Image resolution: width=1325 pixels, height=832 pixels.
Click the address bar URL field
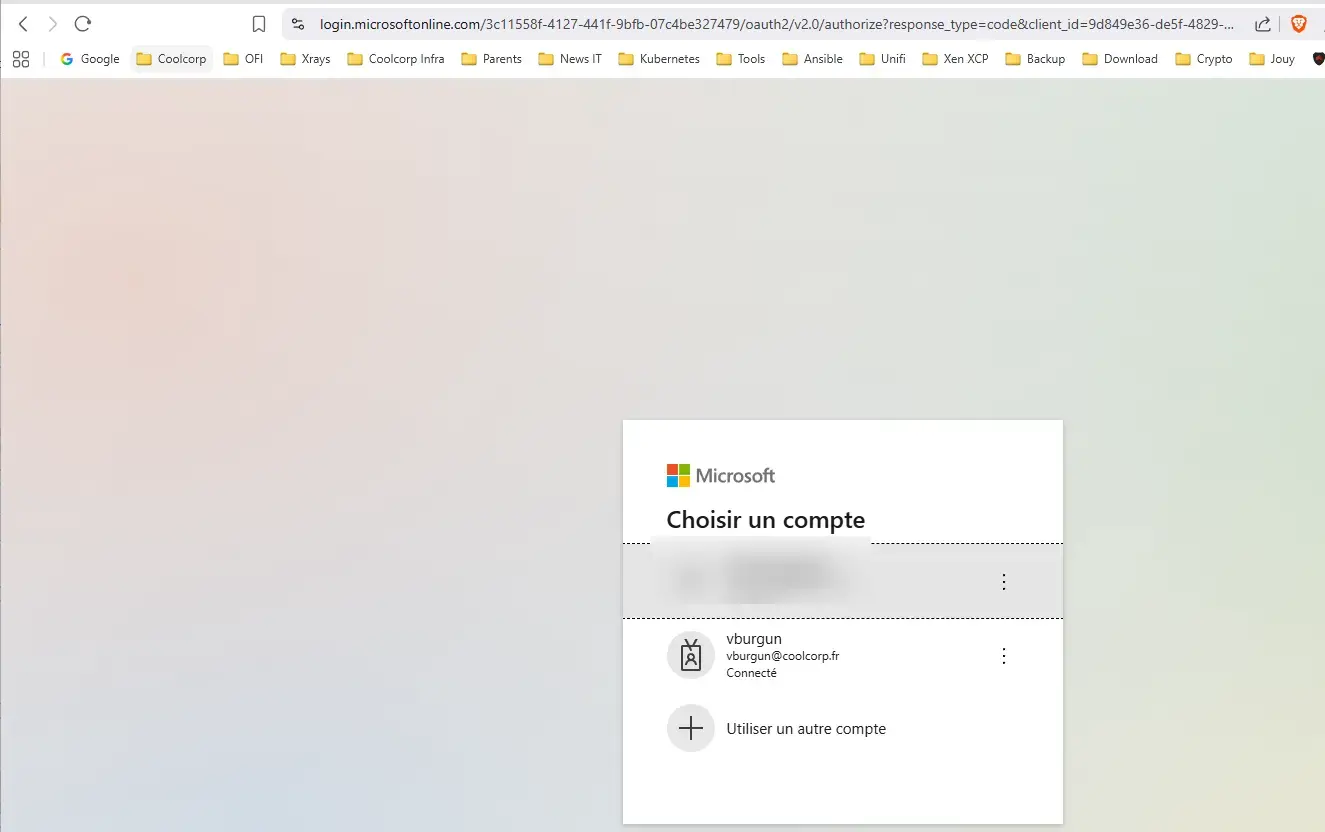tap(770, 24)
